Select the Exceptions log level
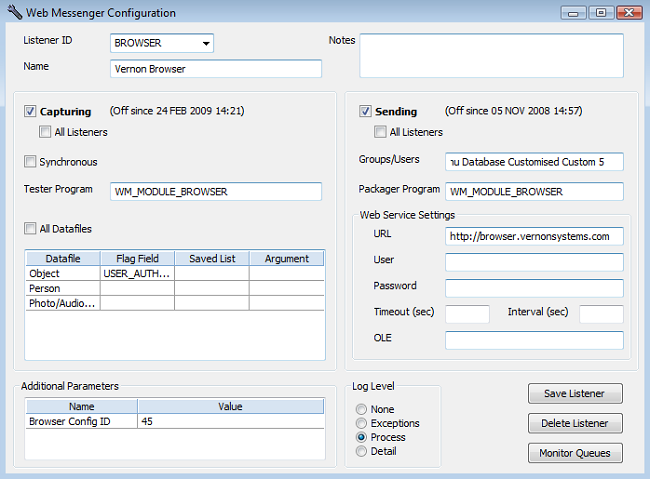The height and width of the screenshot is (479, 650). 361,423
